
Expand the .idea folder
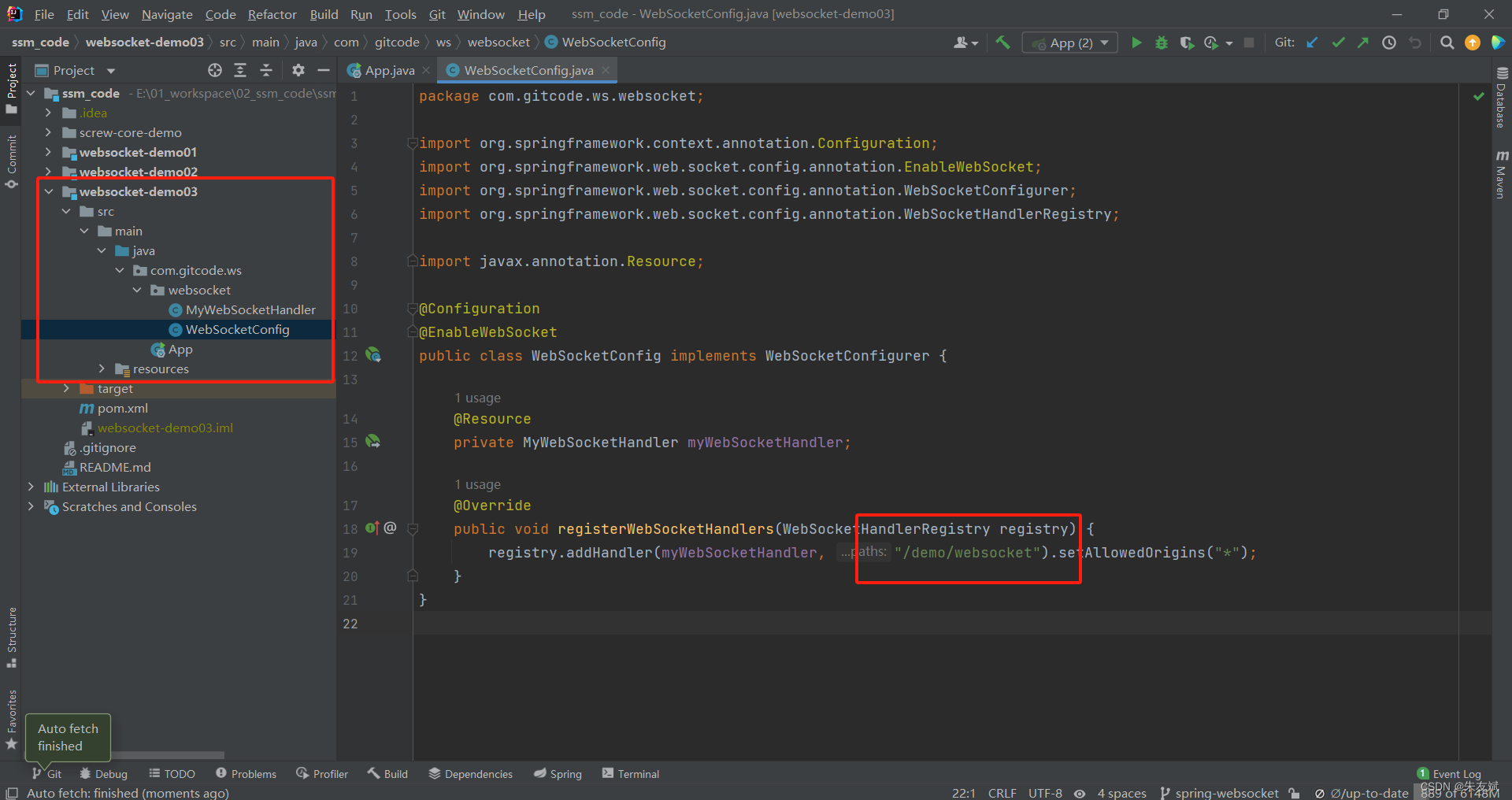coord(49,113)
